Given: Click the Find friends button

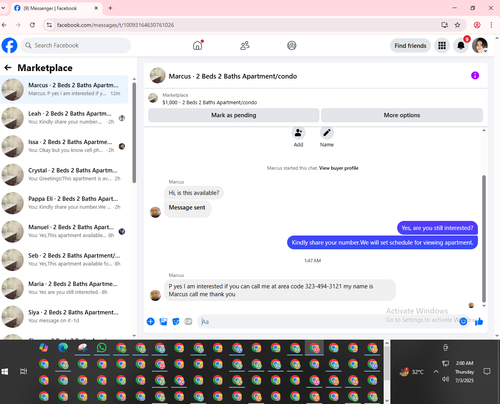Looking at the screenshot, I should (x=410, y=46).
